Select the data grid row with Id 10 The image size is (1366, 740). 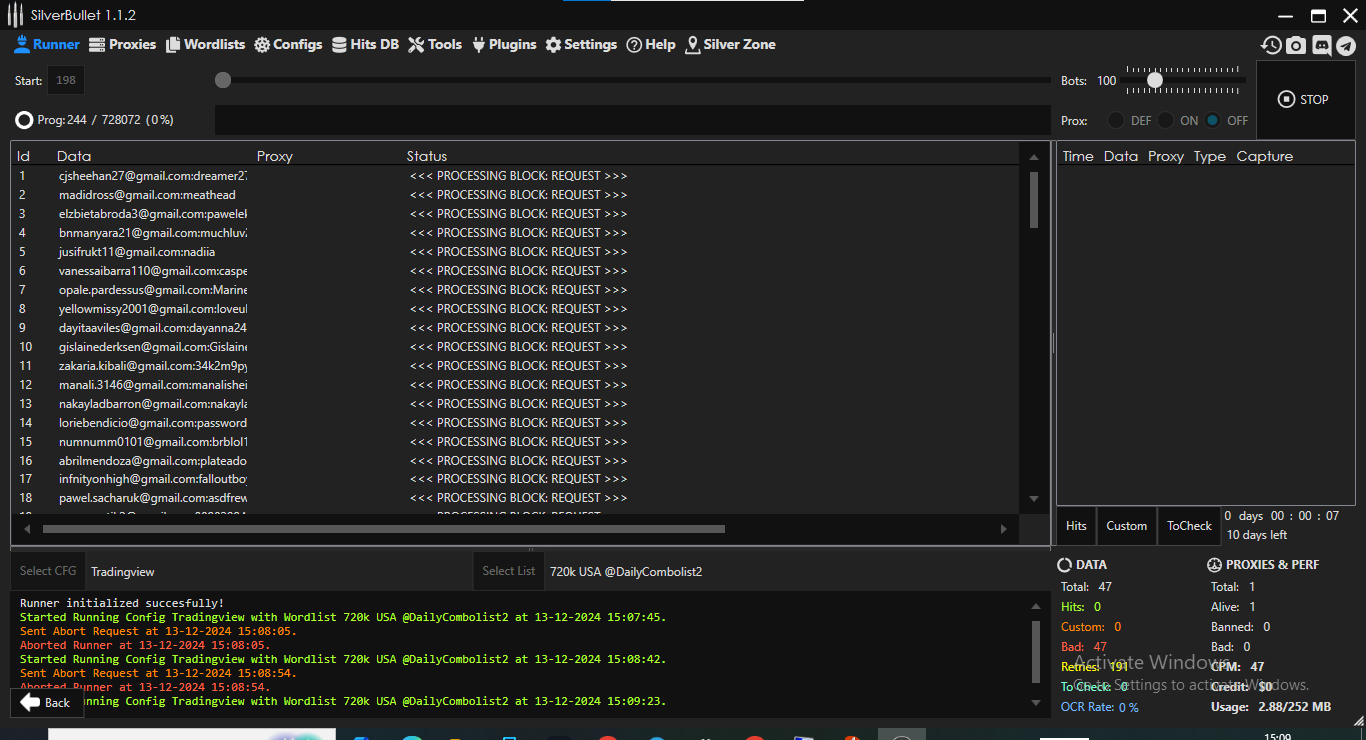[x=517, y=347]
